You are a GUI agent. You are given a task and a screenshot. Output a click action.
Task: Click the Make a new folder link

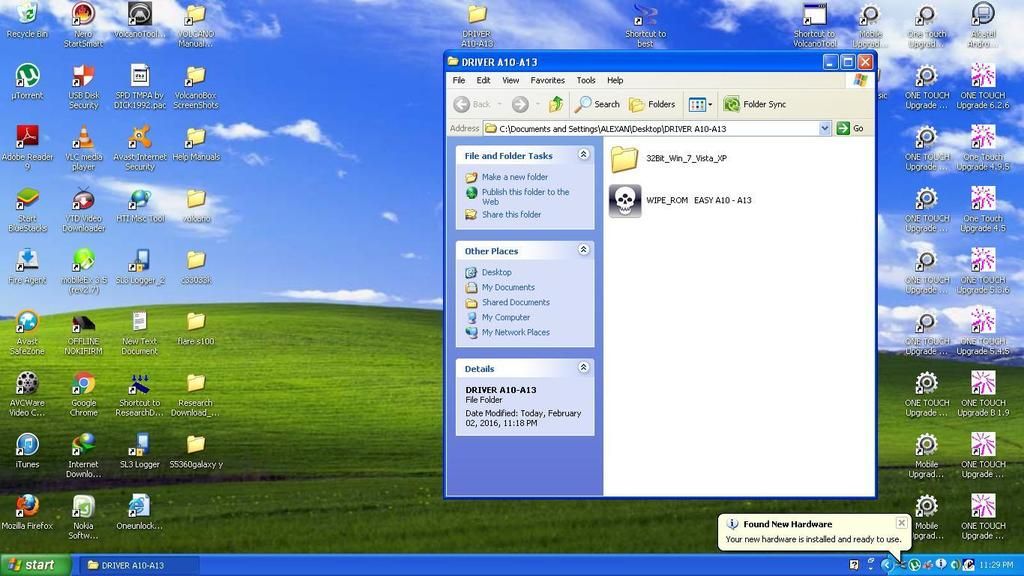(514, 177)
